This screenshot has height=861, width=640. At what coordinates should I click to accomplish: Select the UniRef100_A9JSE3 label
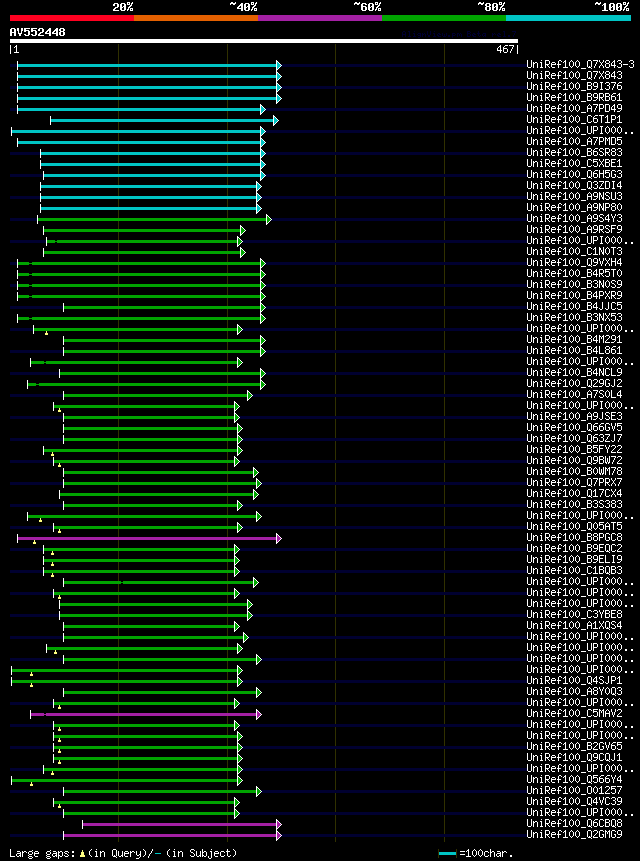click(x=575, y=416)
